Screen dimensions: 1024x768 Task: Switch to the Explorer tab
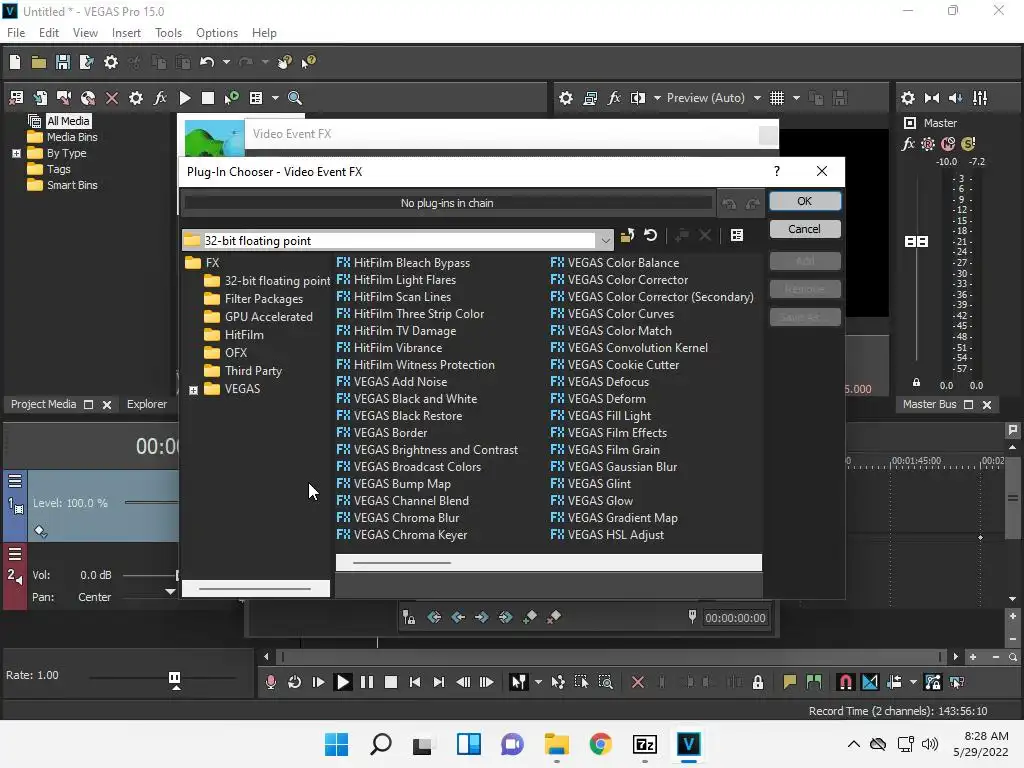[x=147, y=404]
